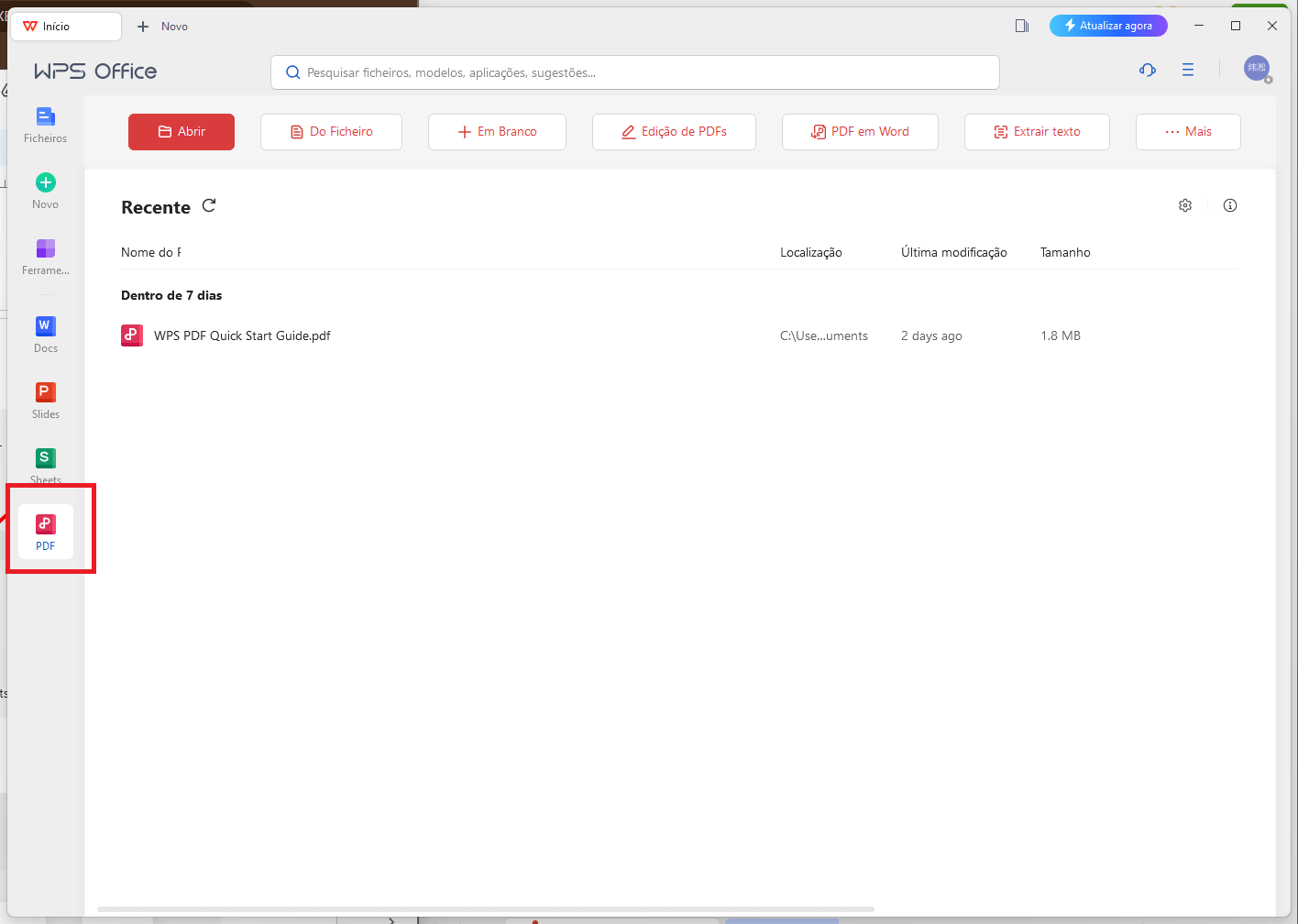Click the red Abrir button
Image resolution: width=1298 pixels, height=924 pixels.
tap(181, 132)
